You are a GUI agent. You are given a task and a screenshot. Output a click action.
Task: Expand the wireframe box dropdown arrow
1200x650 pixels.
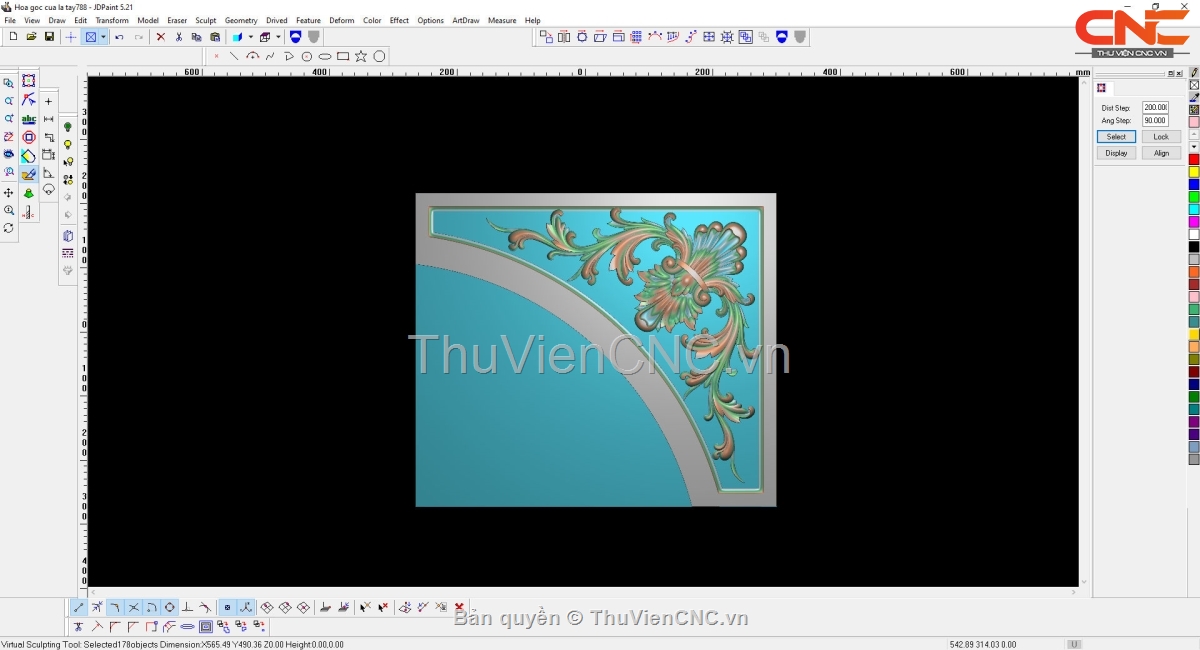click(278, 37)
